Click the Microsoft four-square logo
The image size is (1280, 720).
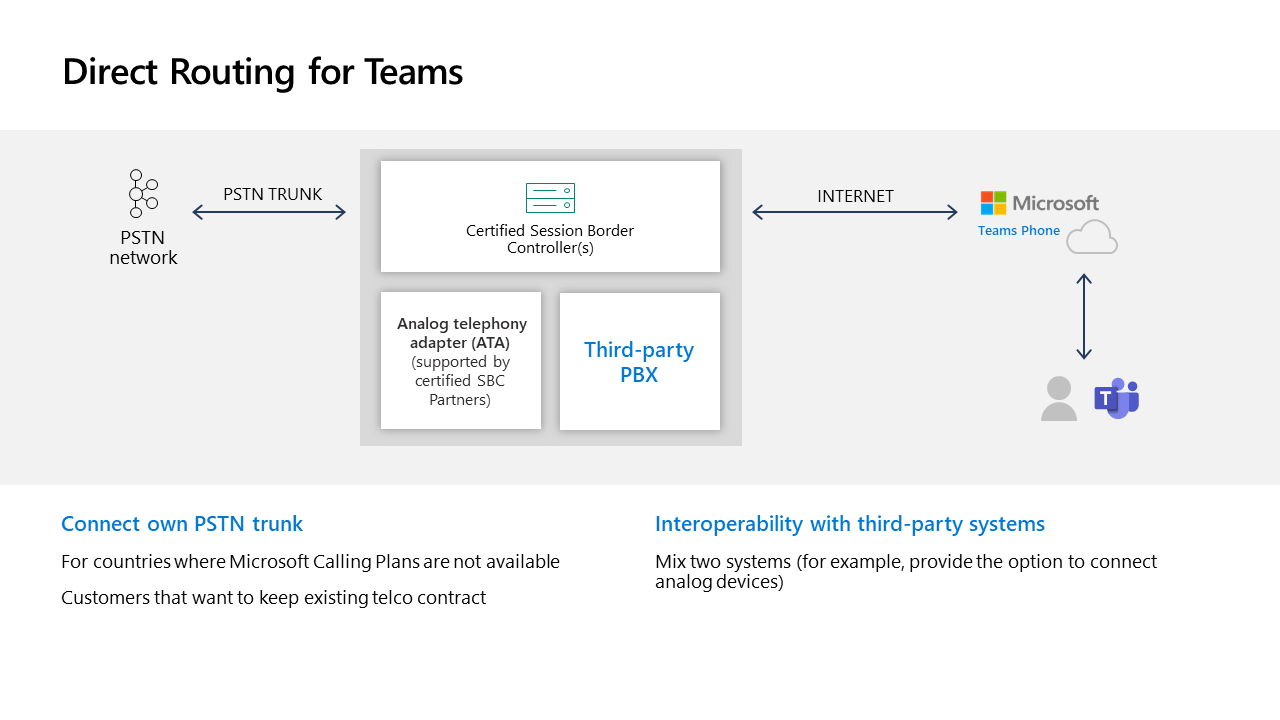tap(993, 203)
